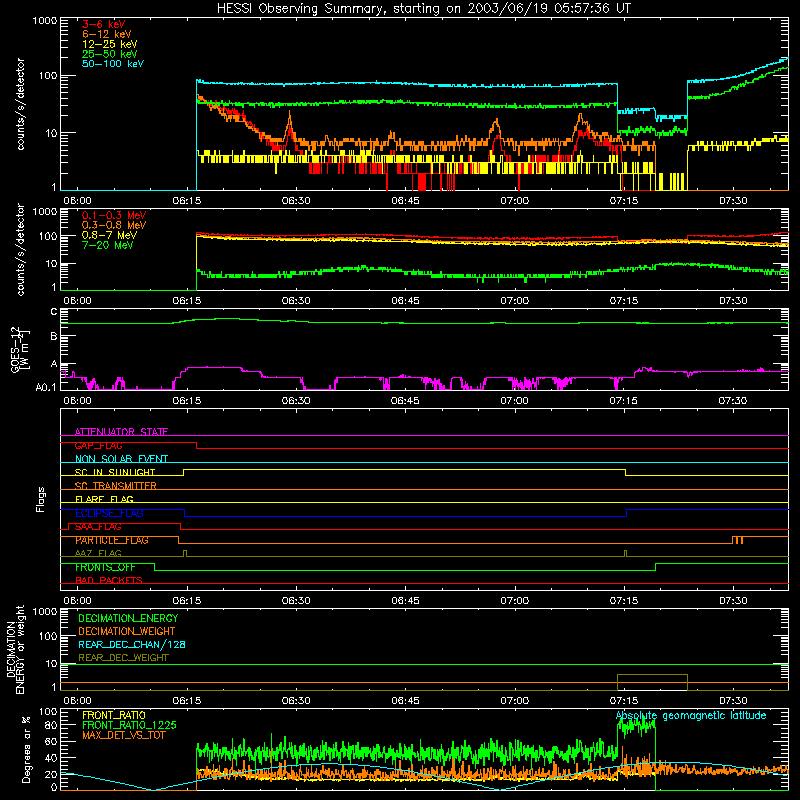Click the B level label on GOES axis
The width and height of the screenshot is (800, 800).
tap(54, 337)
